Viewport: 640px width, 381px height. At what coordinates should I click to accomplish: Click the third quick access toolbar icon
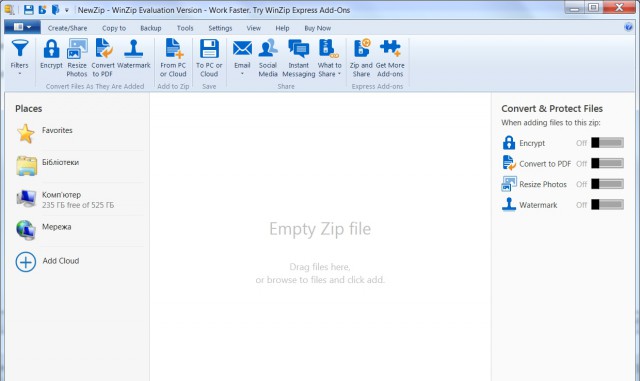point(56,9)
